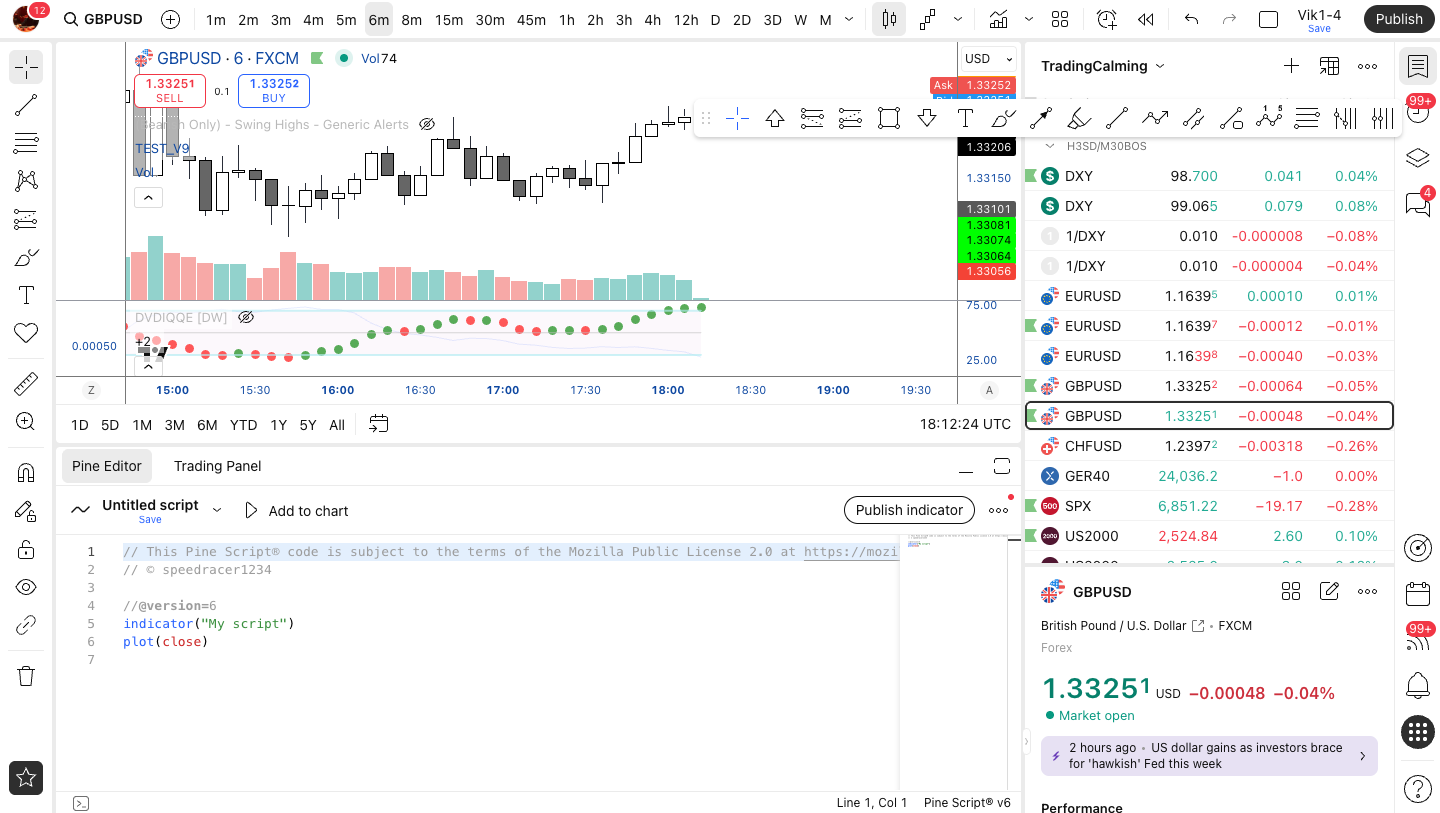Show the Swing Highs indicator via eye icon
Viewport: 1440px width, 813px height.
[x=427, y=124]
